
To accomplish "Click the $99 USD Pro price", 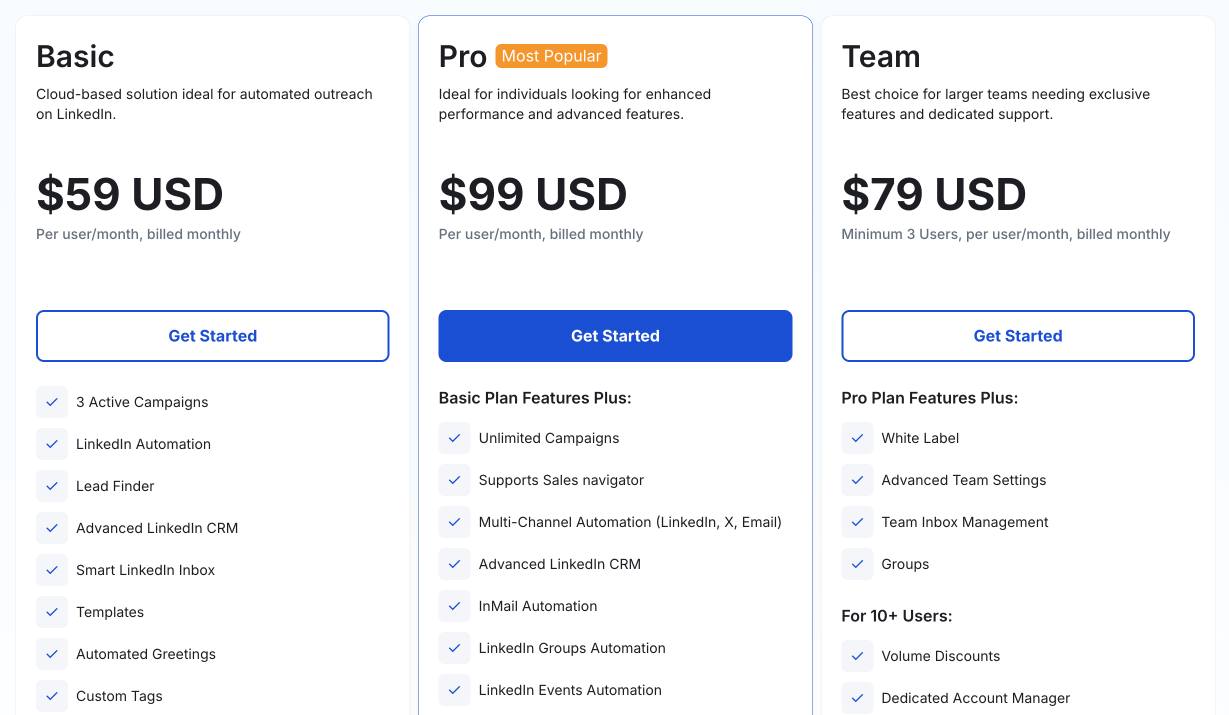I will point(533,194).
